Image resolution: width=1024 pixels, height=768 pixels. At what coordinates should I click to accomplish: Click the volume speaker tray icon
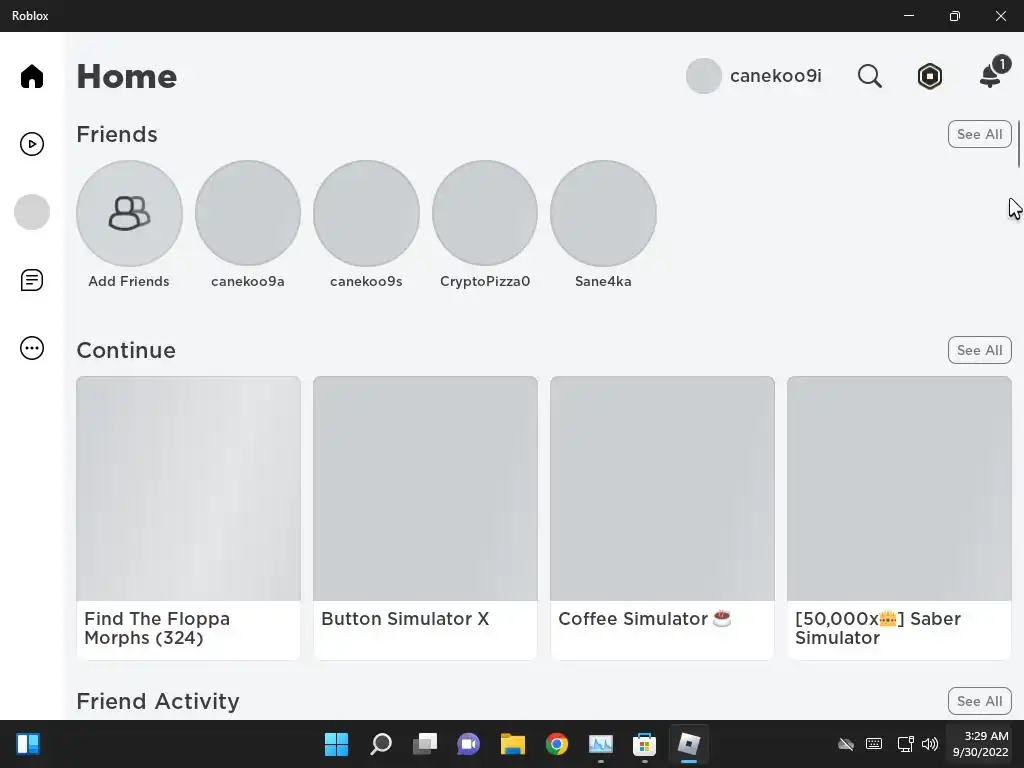[930, 744]
